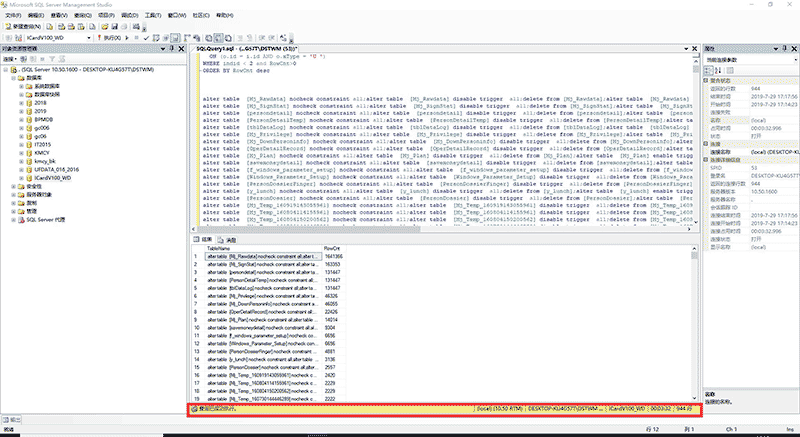The height and width of the screenshot is (437, 800).
Task: Click the RowCnt cell 1641366
Action: tap(334, 256)
